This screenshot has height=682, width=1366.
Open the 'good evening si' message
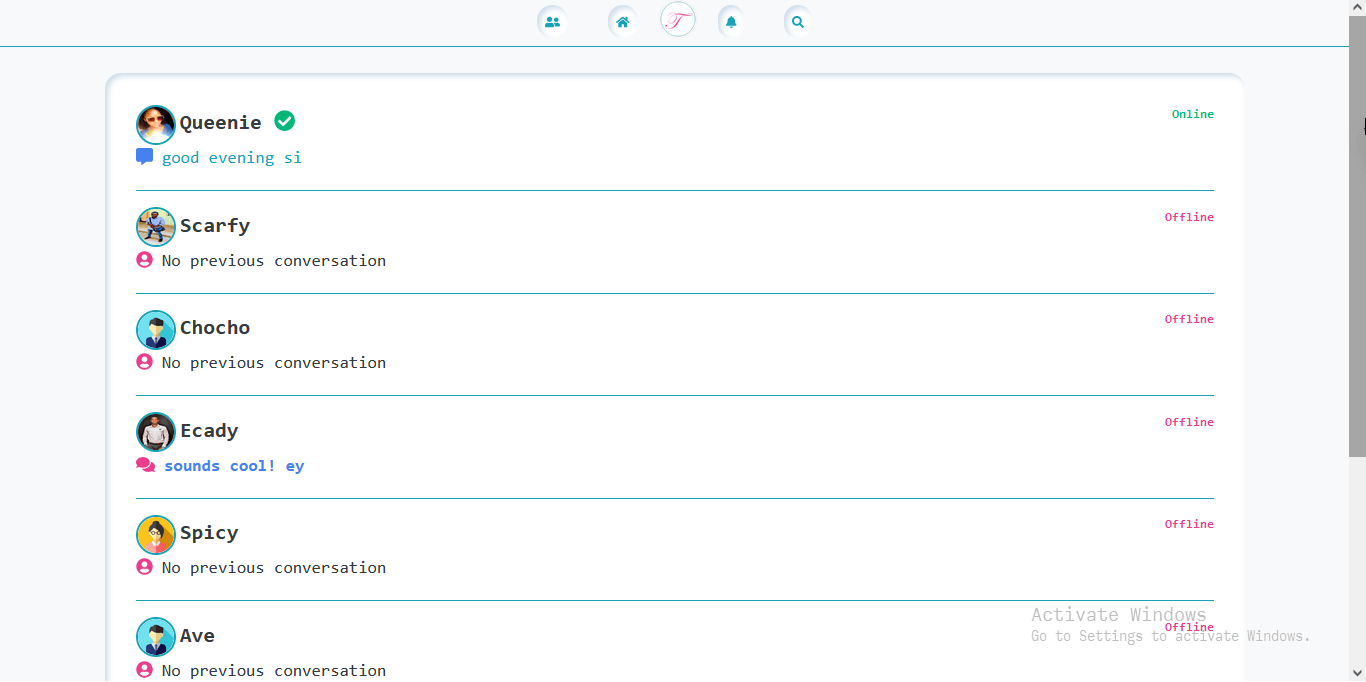pos(231,158)
